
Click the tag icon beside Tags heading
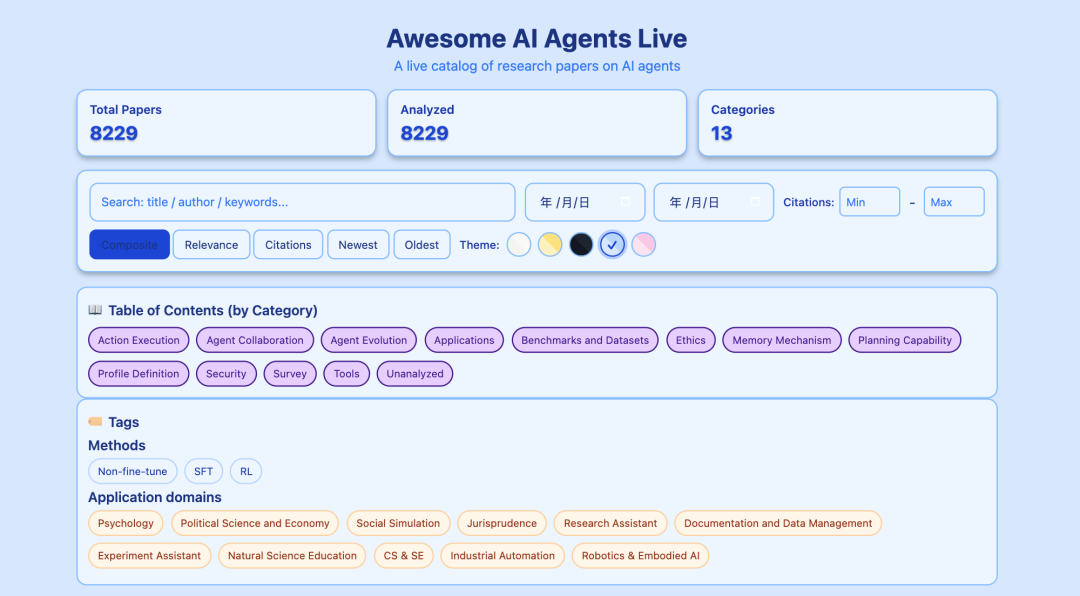click(x=95, y=422)
